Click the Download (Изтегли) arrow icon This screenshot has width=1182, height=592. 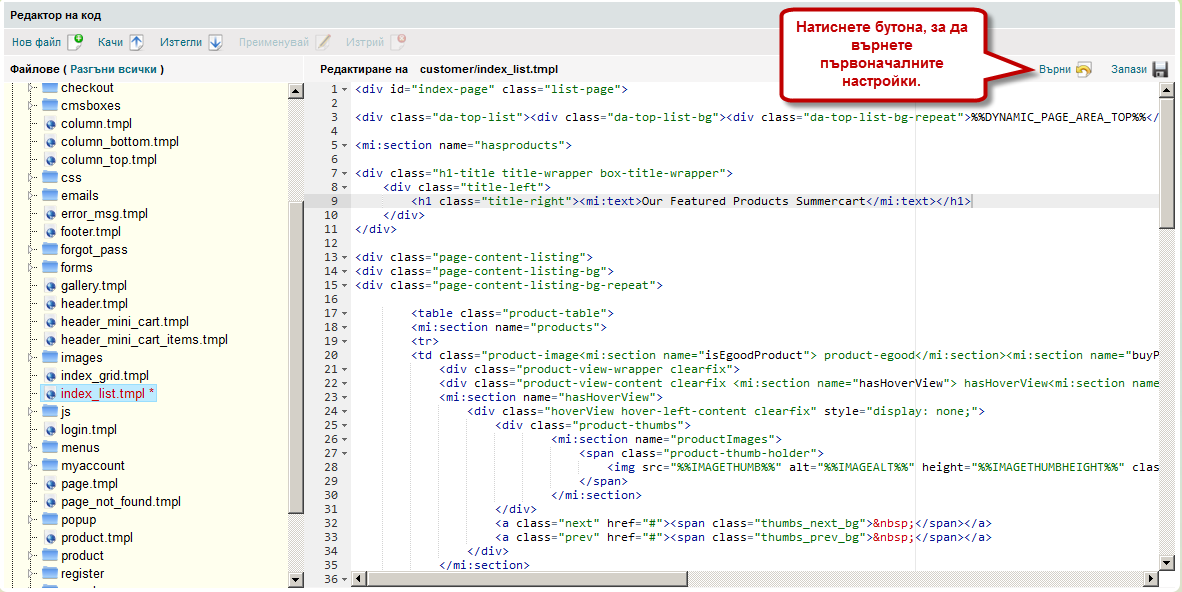(214, 42)
